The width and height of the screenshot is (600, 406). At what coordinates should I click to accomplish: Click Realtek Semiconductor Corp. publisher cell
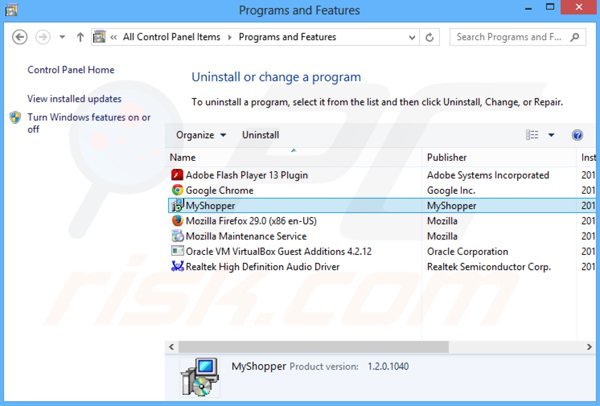click(x=489, y=267)
